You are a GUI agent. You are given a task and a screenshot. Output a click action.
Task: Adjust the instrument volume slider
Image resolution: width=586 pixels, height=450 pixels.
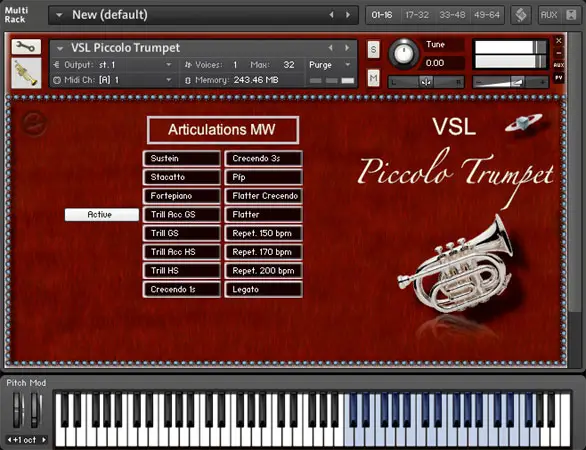tap(511, 81)
